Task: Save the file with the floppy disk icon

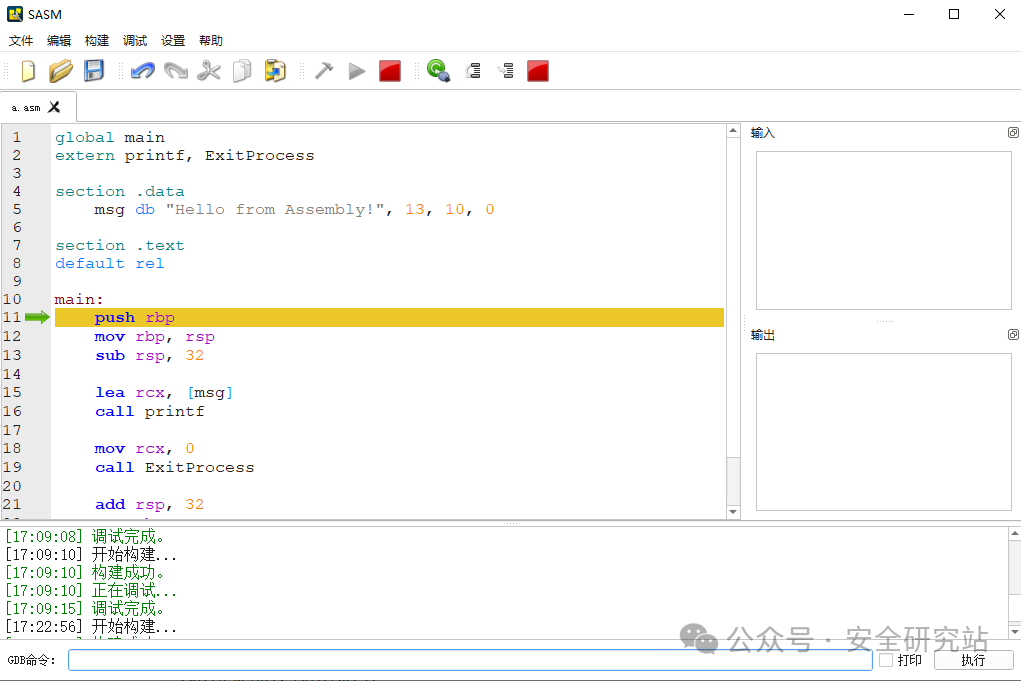Action: click(94, 71)
